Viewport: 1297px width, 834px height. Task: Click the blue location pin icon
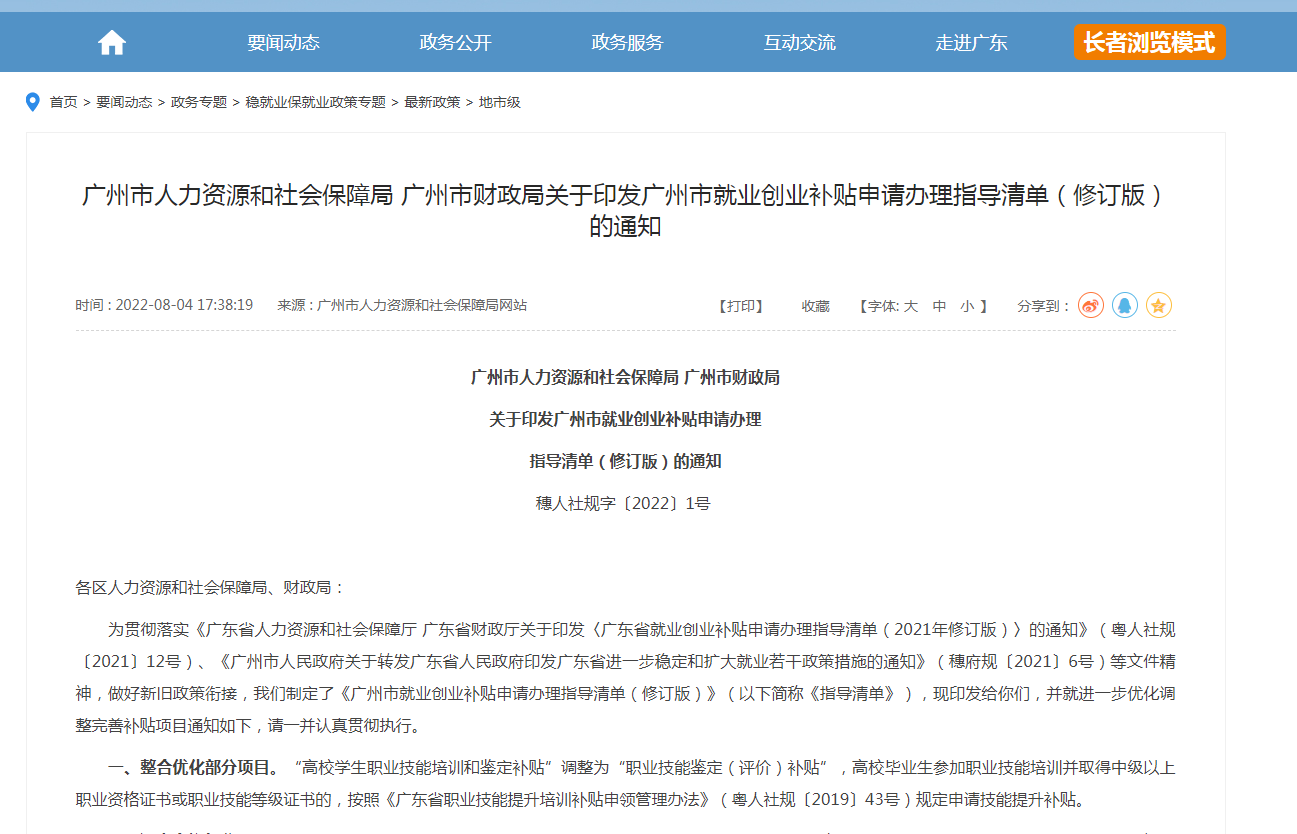[33, 102]
